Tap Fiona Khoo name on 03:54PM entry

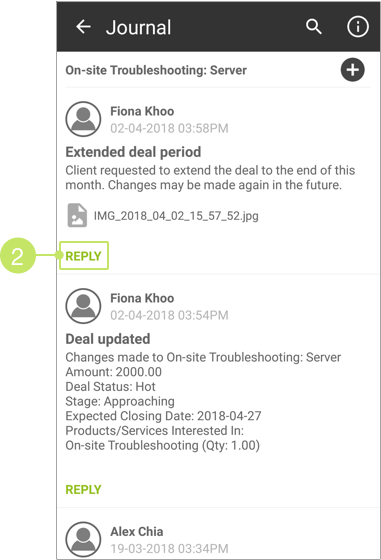click(142, 298)
